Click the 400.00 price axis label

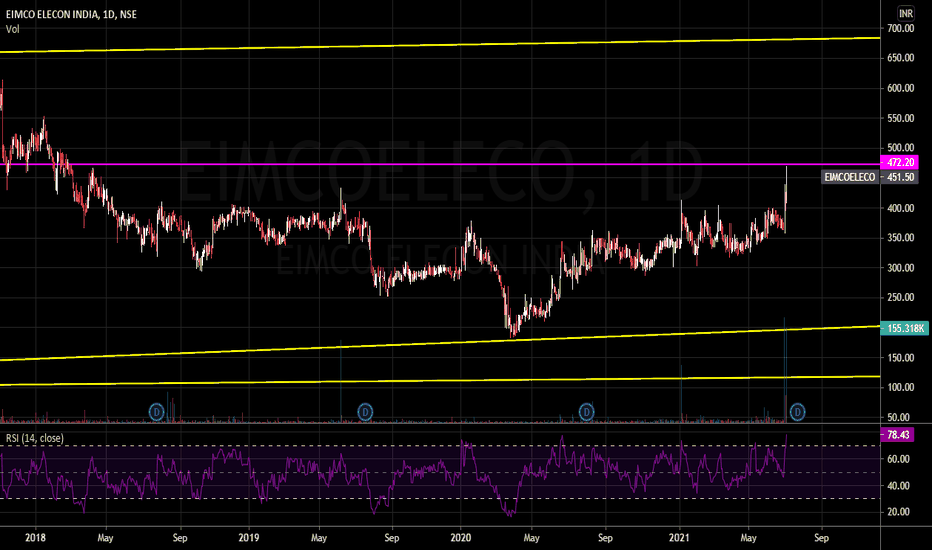(900, 208)
